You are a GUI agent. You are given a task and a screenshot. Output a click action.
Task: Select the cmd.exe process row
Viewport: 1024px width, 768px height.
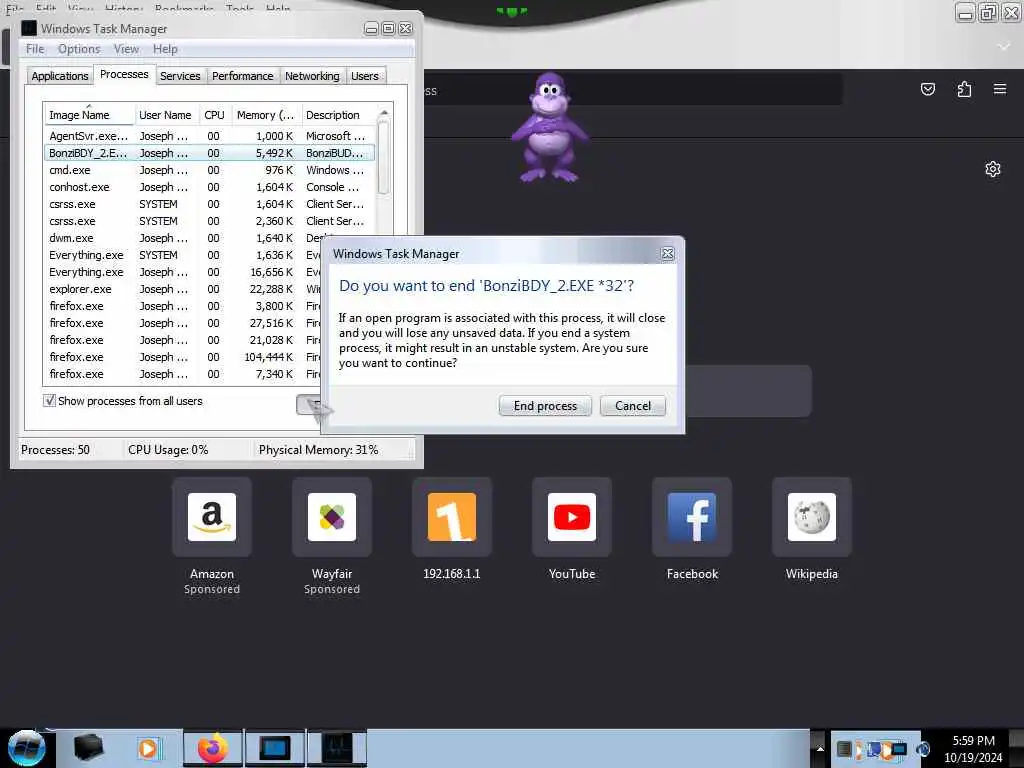pos(209,170)
